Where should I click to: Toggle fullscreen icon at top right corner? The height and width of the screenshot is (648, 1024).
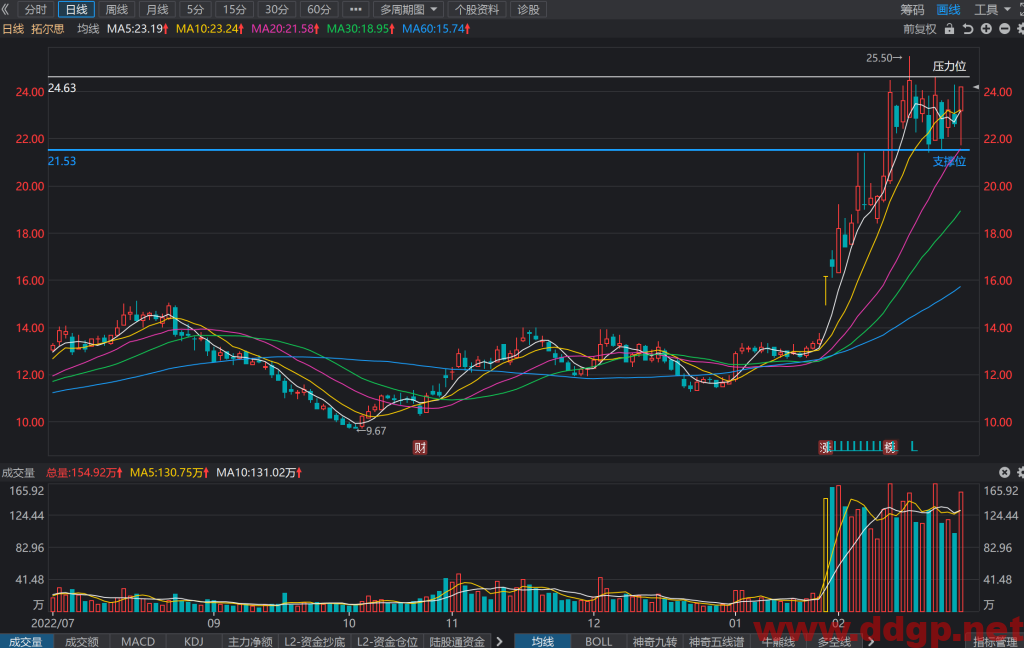pyautogui.click(x=1020, y=8)
